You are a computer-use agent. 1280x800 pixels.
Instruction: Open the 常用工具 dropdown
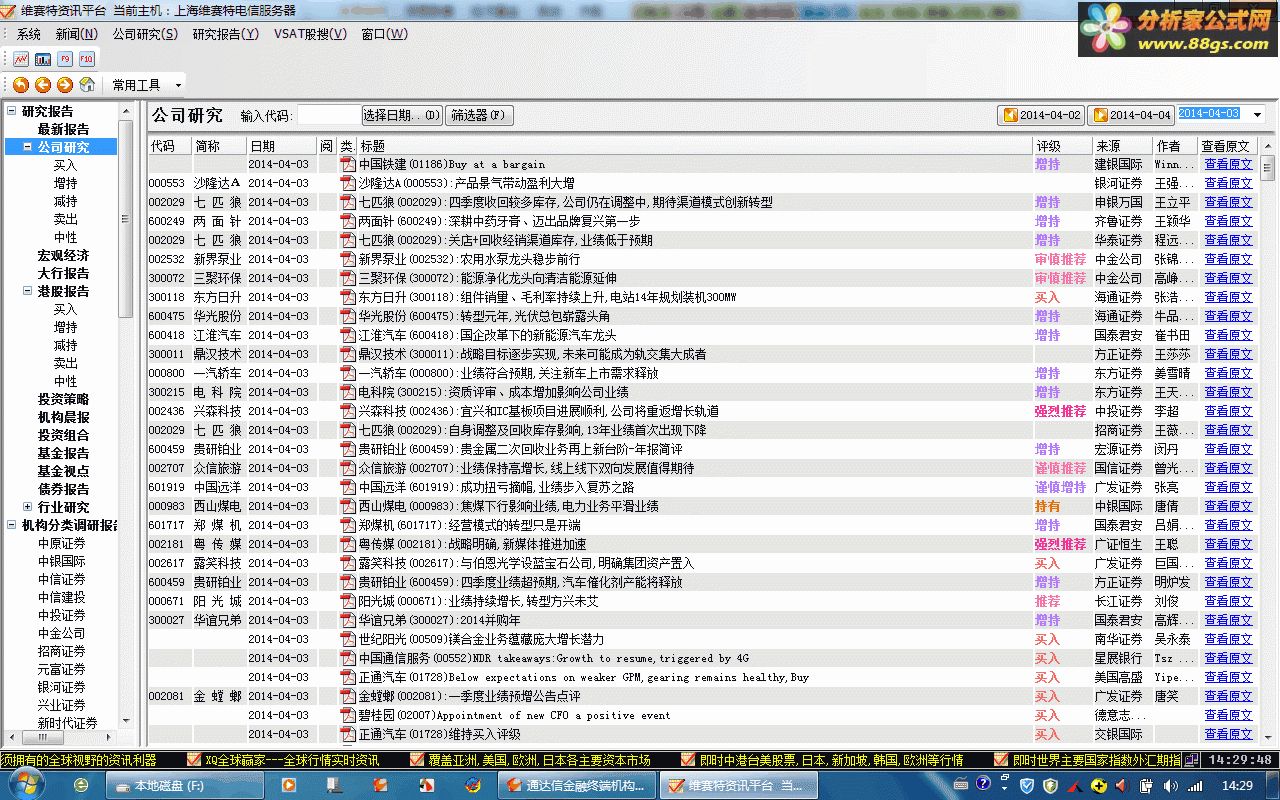click(147, 85)
